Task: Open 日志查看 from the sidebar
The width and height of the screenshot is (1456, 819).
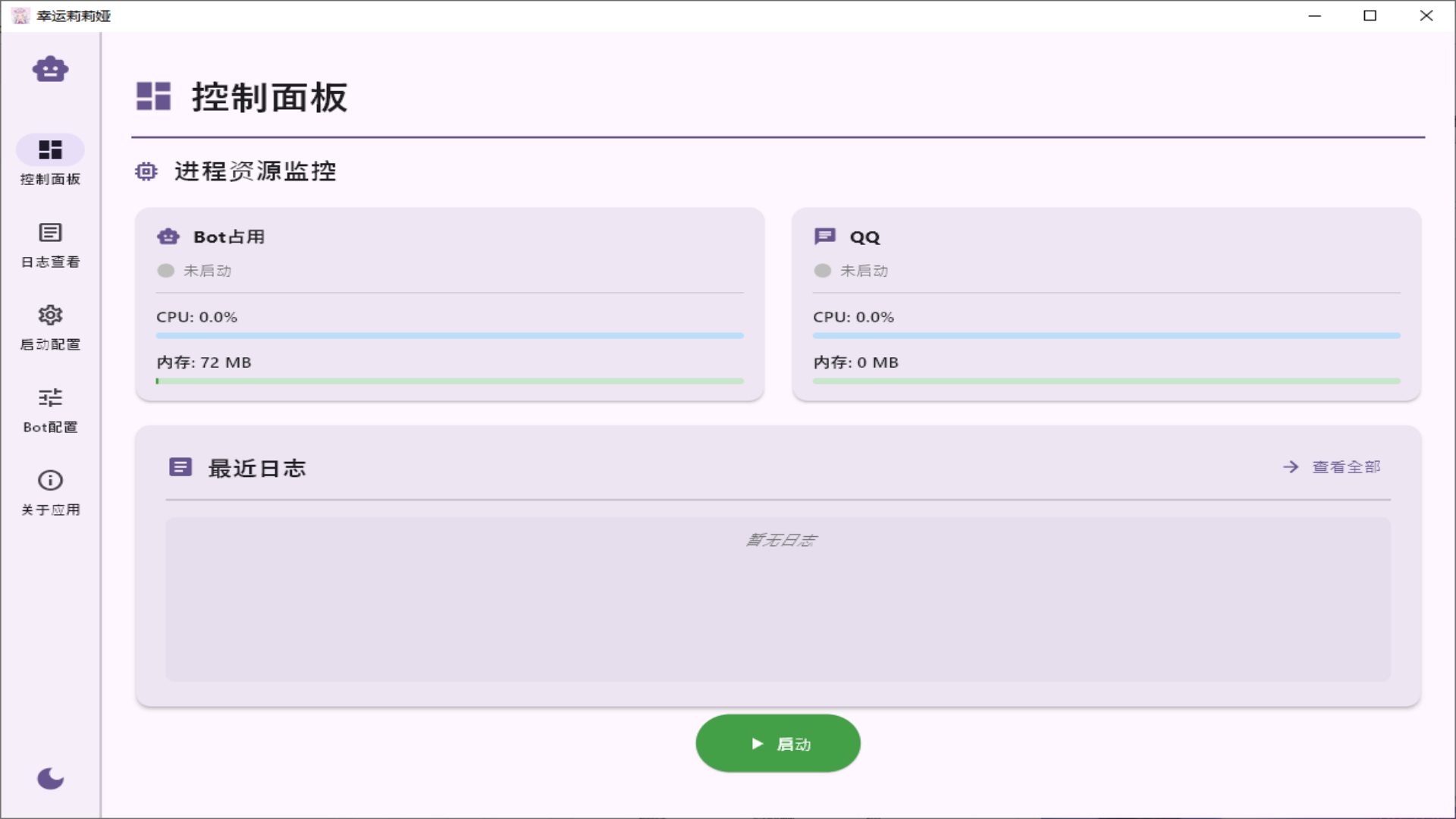Action: pos(50,233)
